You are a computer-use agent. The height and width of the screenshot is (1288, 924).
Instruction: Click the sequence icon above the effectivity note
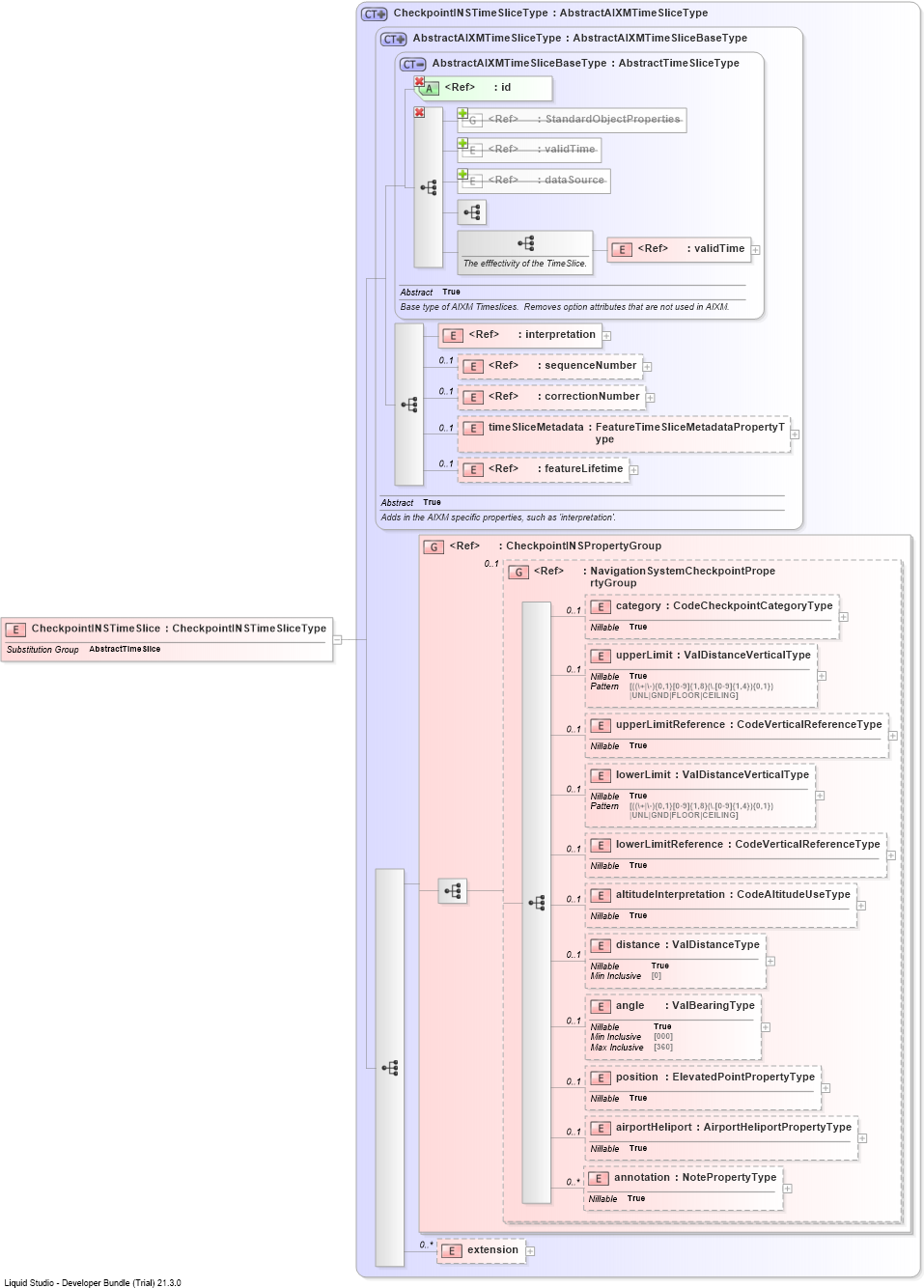(x=525, y=243)
